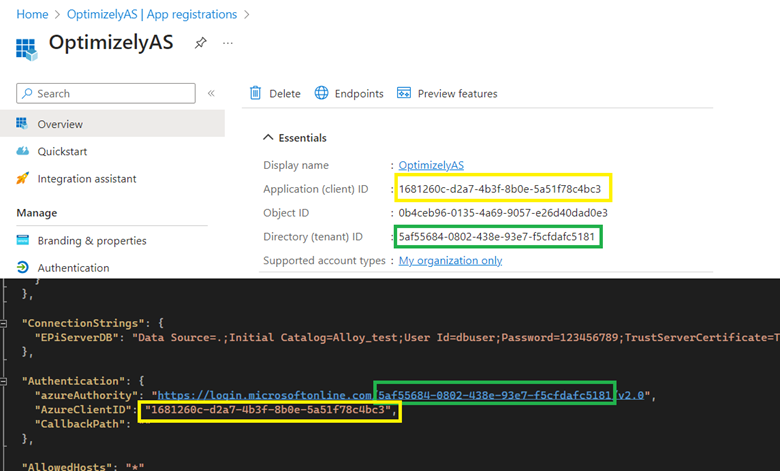
Task: Open Endpoints from the toolbar
Action: point(349,94)
